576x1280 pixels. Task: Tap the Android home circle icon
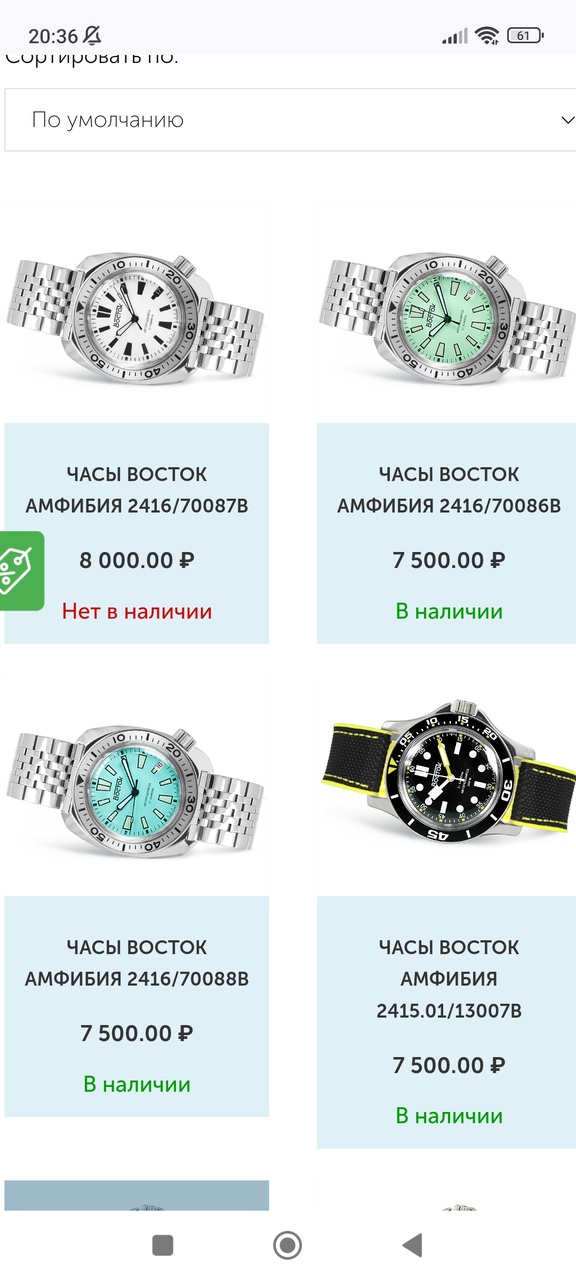tap(287, 1244)
